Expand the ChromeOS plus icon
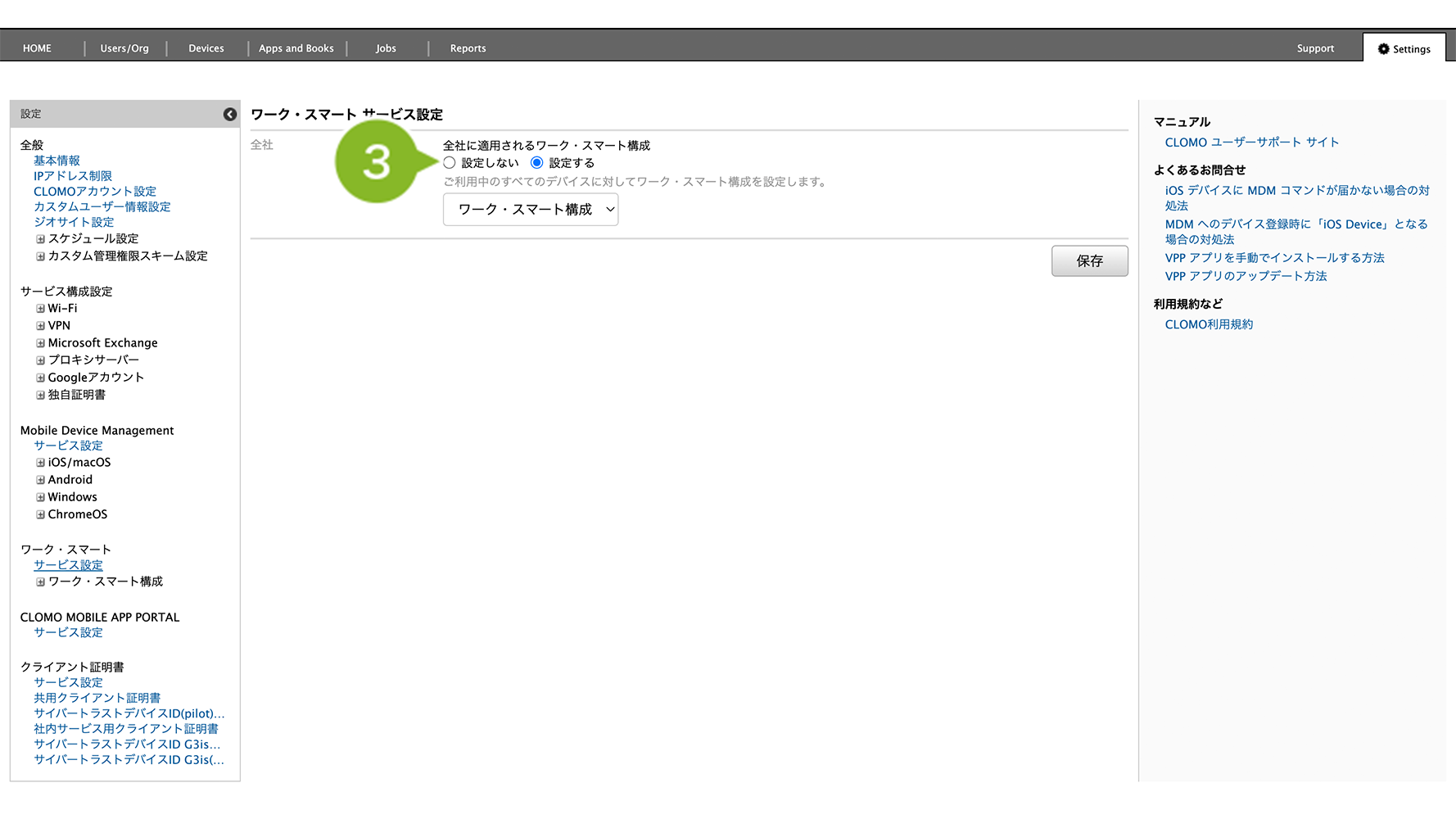This screenshot has width=1456, height=819. point(40,514)
